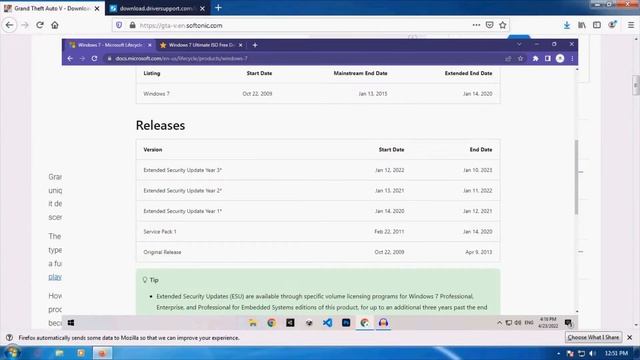Follow the 'play' link on softonic page
Image resolution: width=640 pixels, height=360 pixels.
[x=55, y=277]
